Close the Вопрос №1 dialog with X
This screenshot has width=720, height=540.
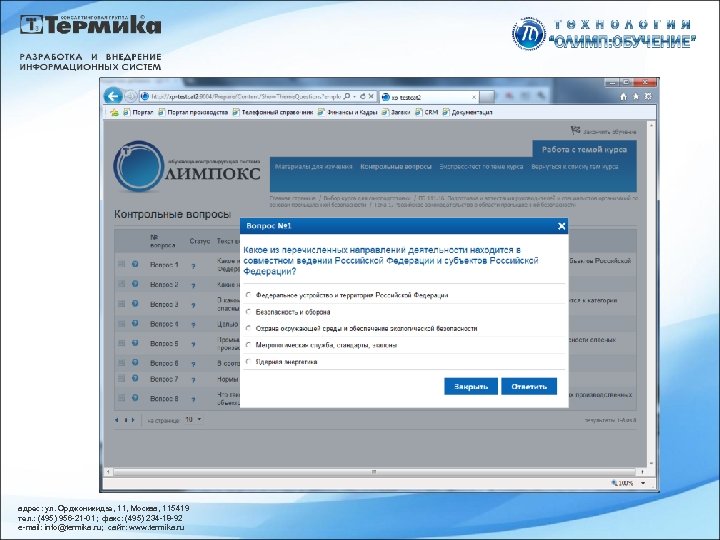click(x=561, y=226)
